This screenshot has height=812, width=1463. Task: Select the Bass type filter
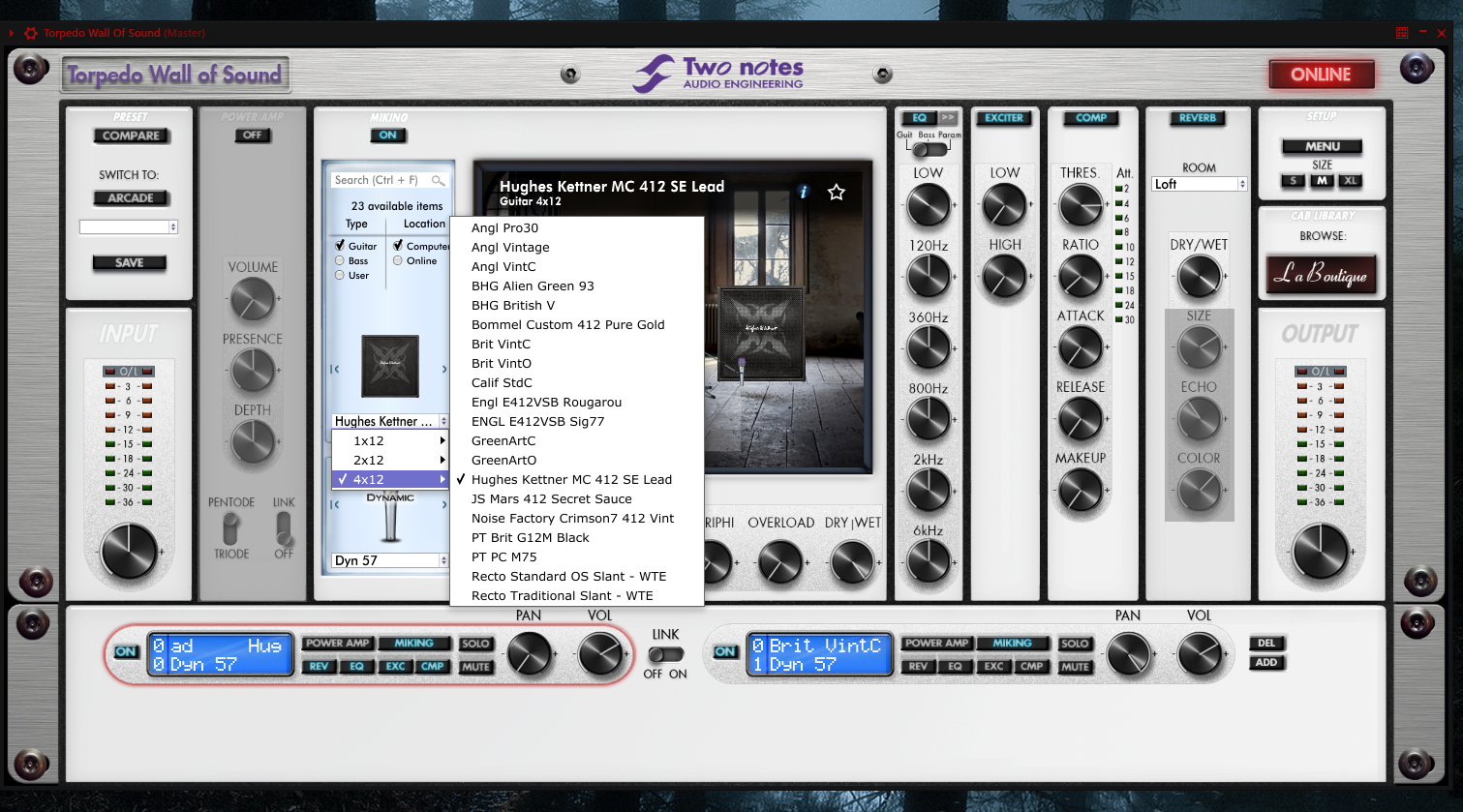pyautogui.click(x=340, y=260)
